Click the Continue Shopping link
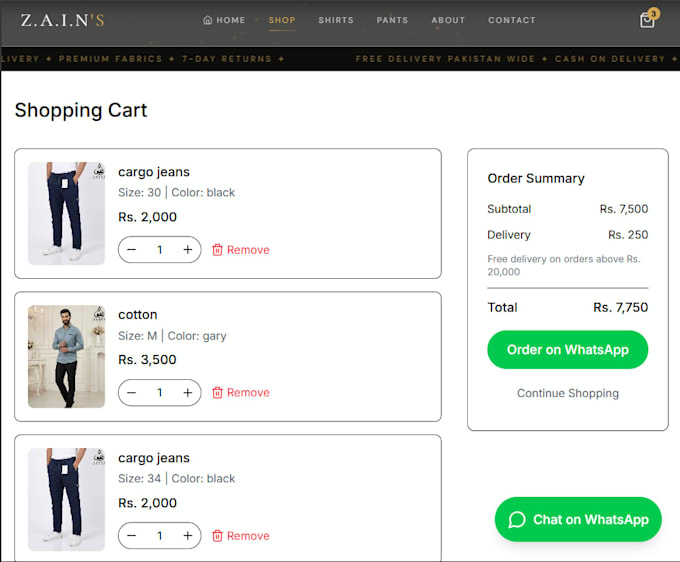 point(568,393)
